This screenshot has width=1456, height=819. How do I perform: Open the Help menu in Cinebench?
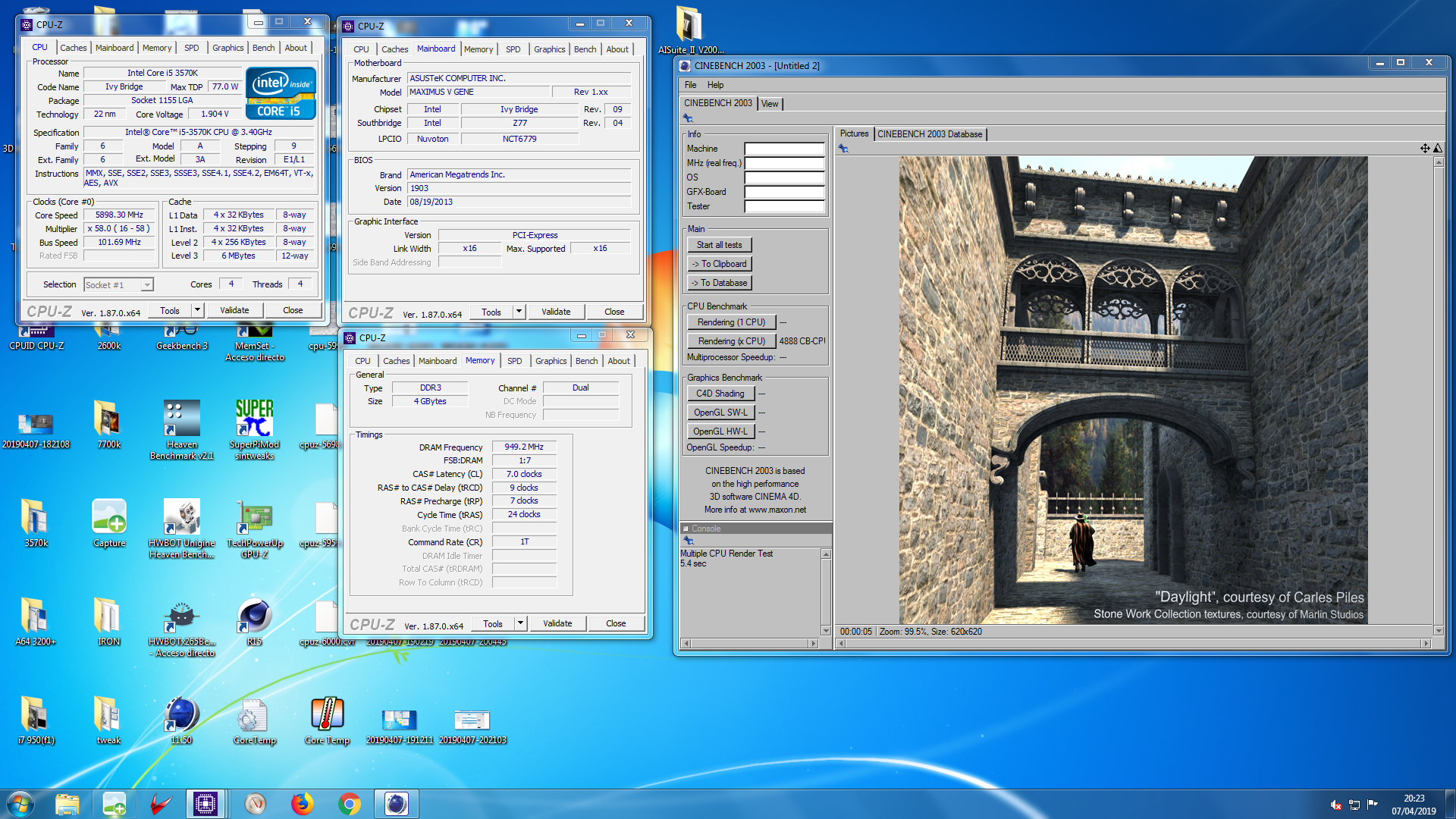[x=715, y=85]
